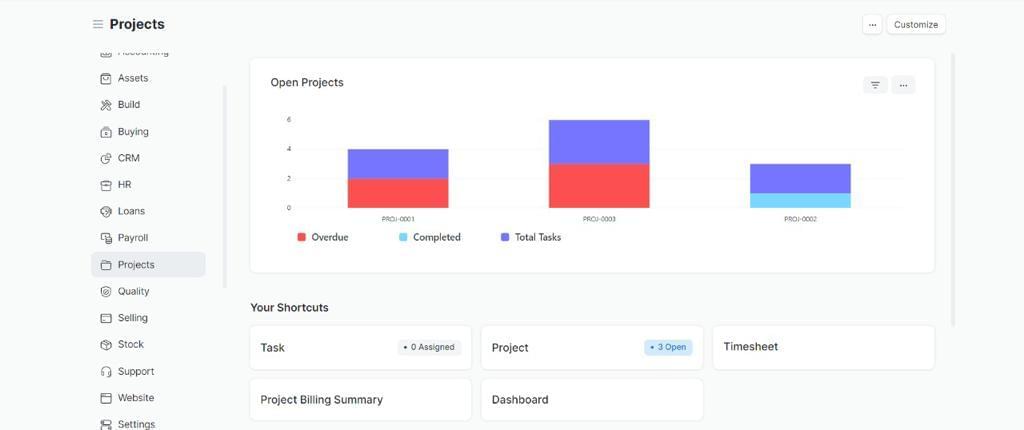The width and height of the screenshot is (1024, 430).
Task: Click the Stock box icon
Action: tap(106, 345)
